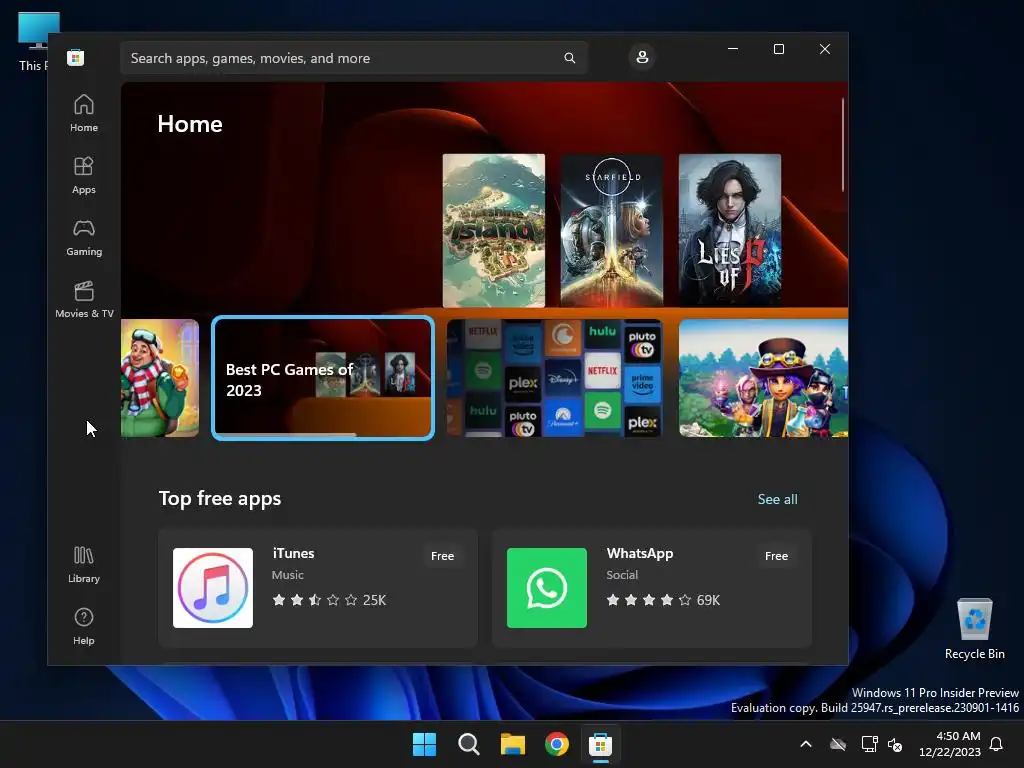This screenshot has width=1024, height=768.
Task: Click the iTunes app title text
Action: 293,553
